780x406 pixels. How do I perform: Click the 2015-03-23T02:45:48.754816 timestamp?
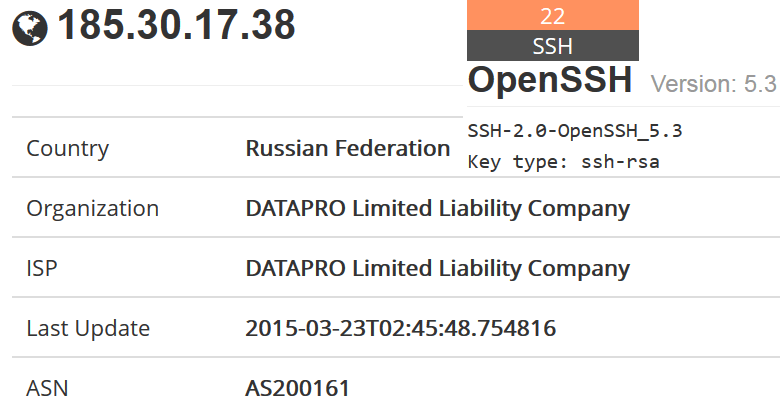pyautogui.click(x=401, y=328)
